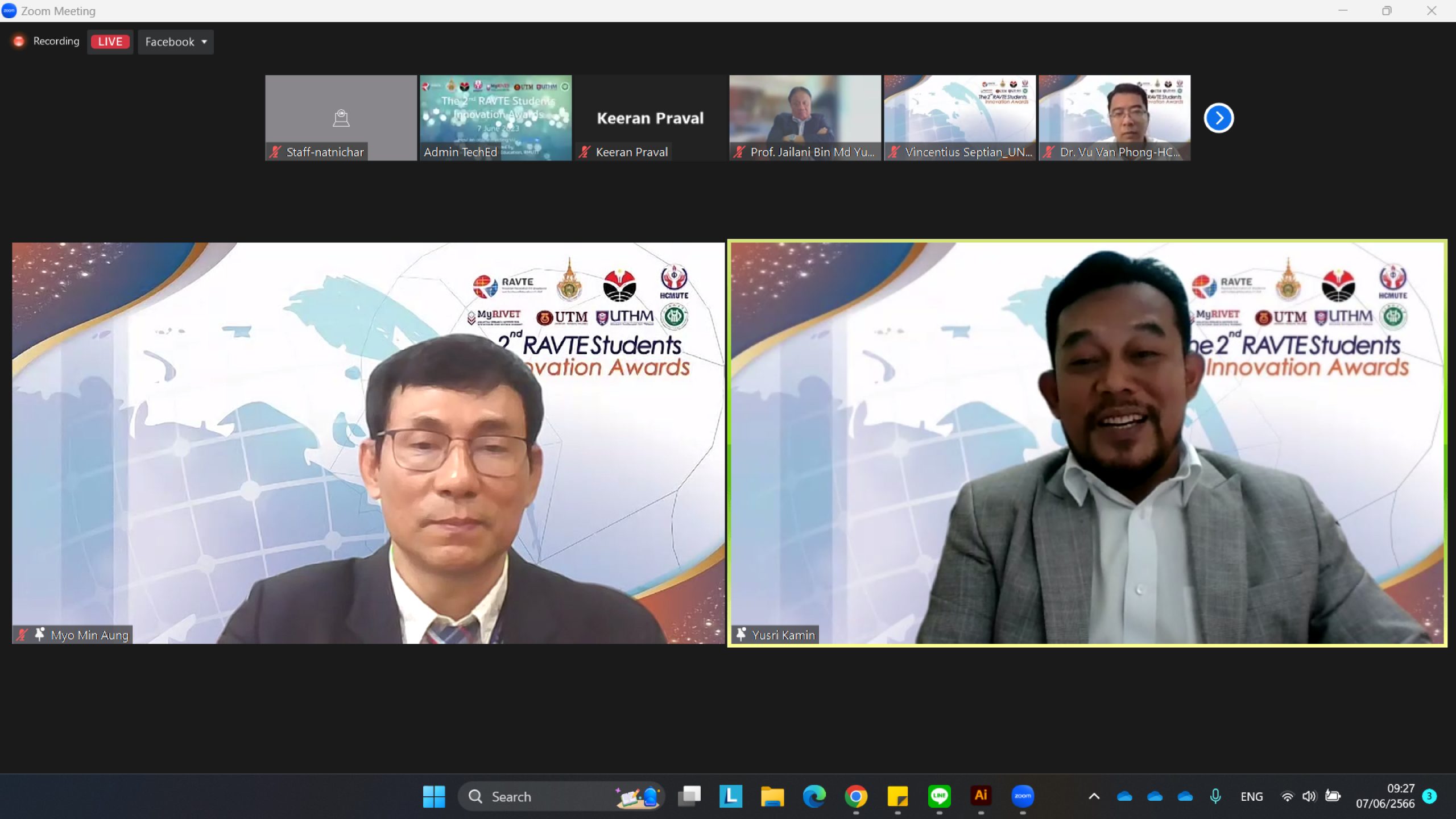Open the Facebook live stream dropdown
1456x819 pixels.
[176, 42]
